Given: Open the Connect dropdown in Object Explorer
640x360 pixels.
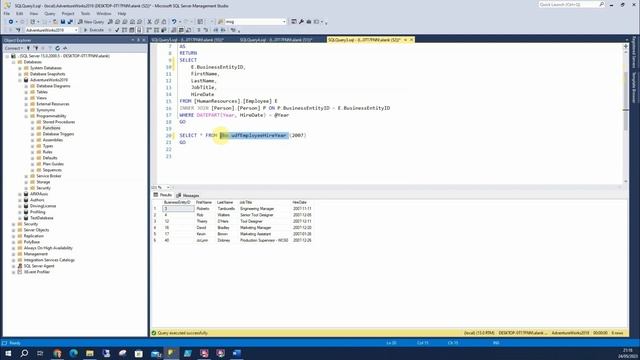Looking at the screenshot, I should (13, 48).
